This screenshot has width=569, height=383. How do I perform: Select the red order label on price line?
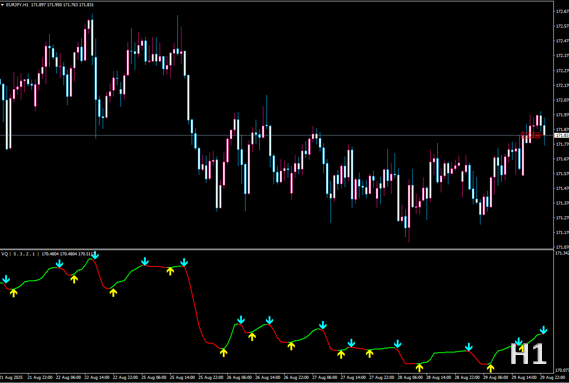pyautogui.click(x=531, y=136)
